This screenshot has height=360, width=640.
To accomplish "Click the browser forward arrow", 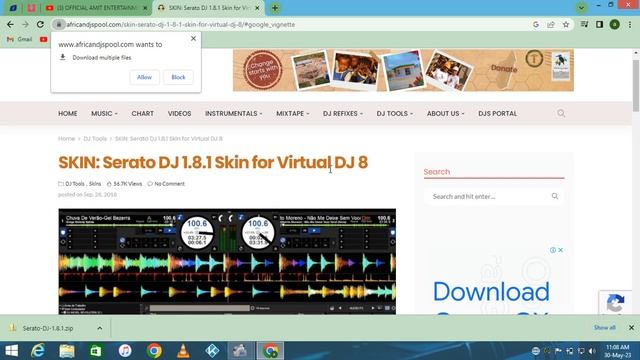I will tap(25, 24).
